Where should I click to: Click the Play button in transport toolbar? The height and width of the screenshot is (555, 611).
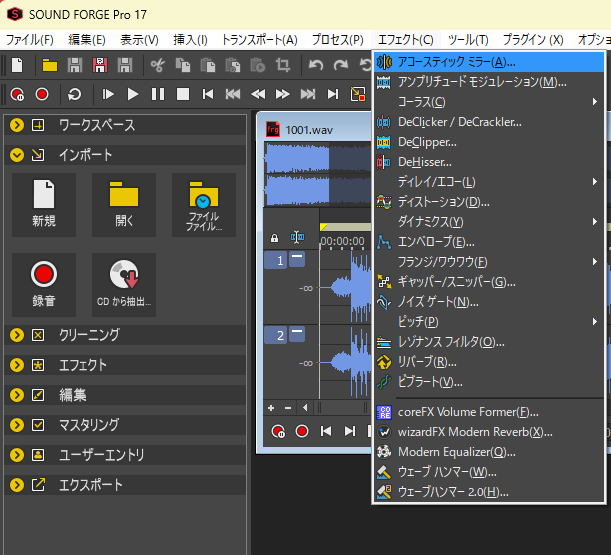[x=132, y=94]
